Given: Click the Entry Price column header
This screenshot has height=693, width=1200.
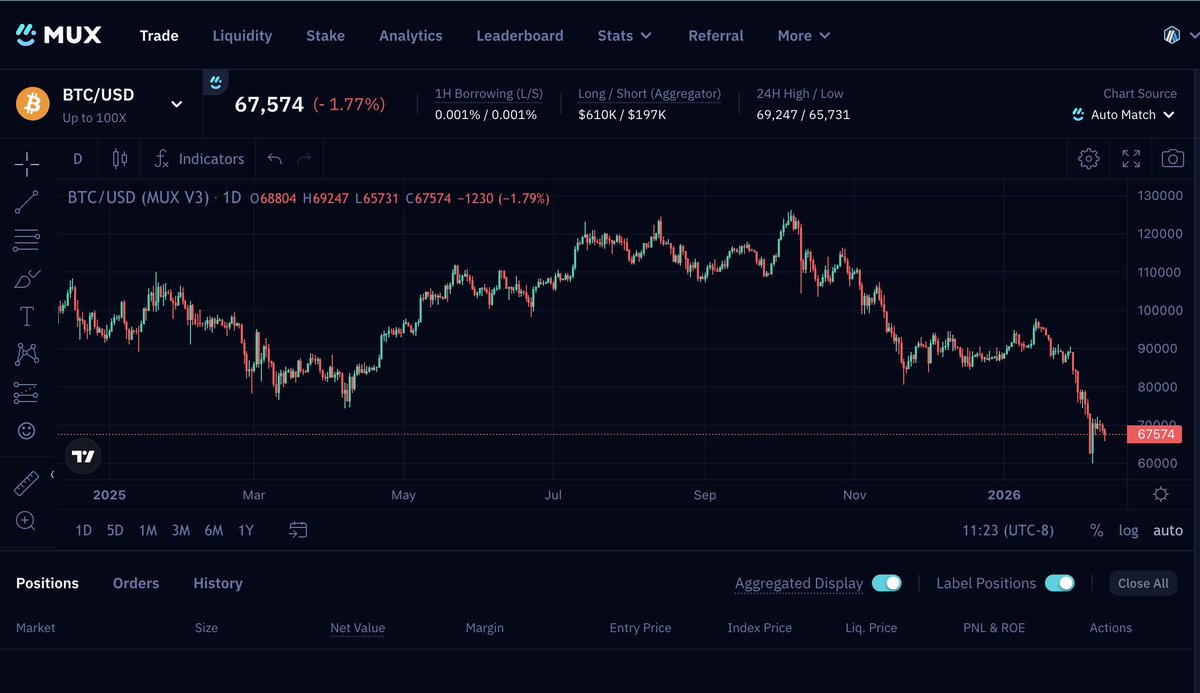Looking at the screenshot, I should coord(640,628).
